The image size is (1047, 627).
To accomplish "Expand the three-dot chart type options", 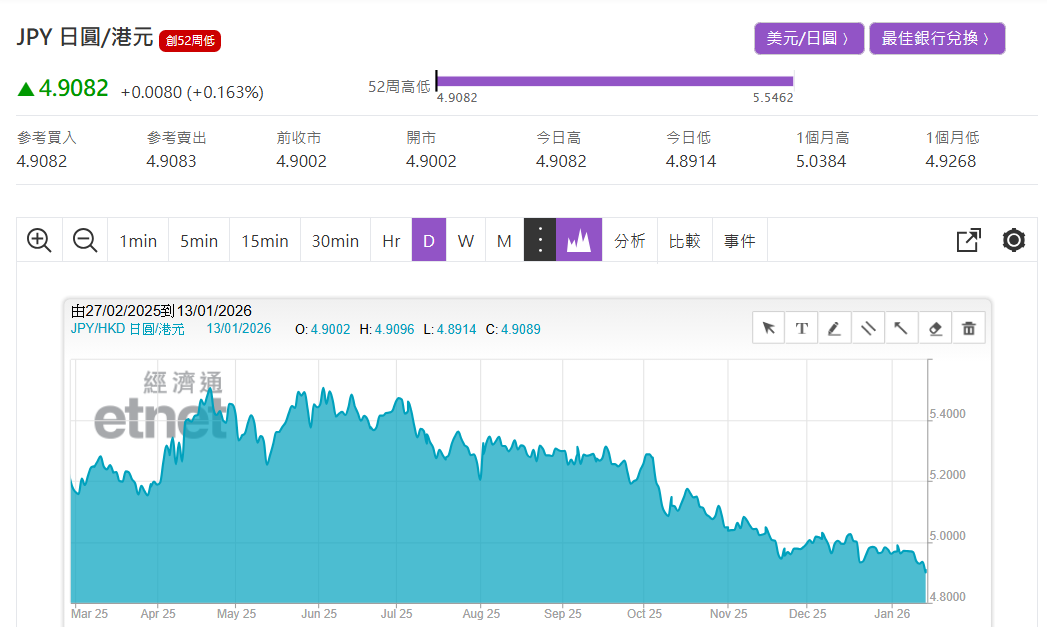I will pos(540,240).
